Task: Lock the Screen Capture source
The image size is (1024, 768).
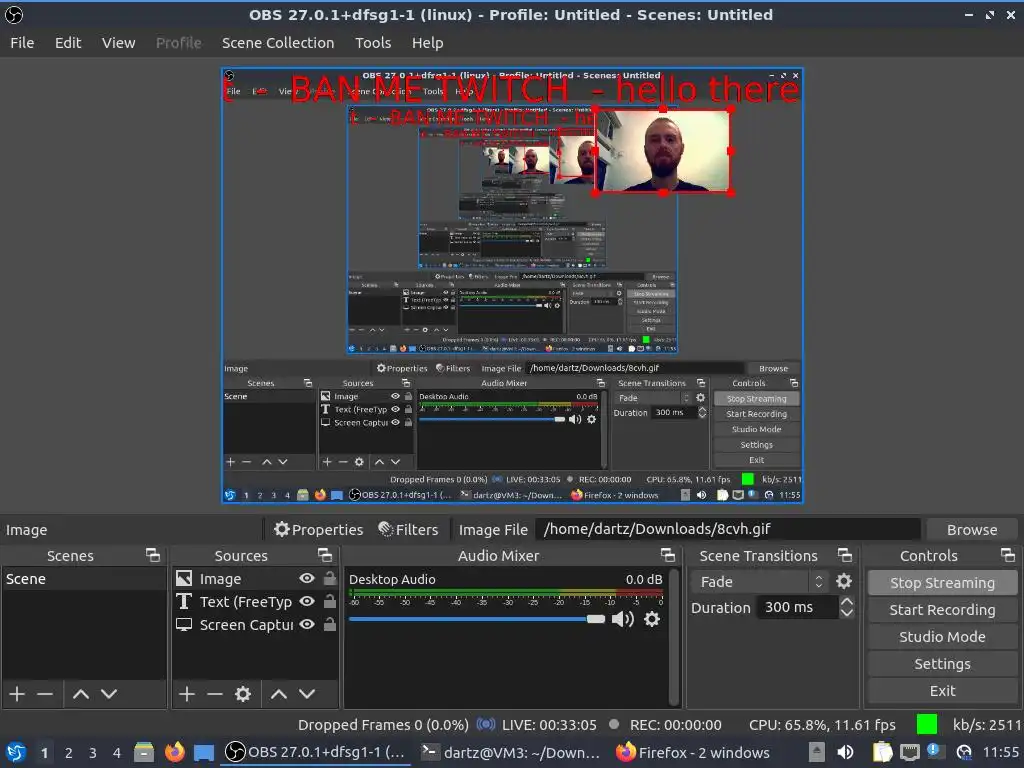Action: [330, 625]
